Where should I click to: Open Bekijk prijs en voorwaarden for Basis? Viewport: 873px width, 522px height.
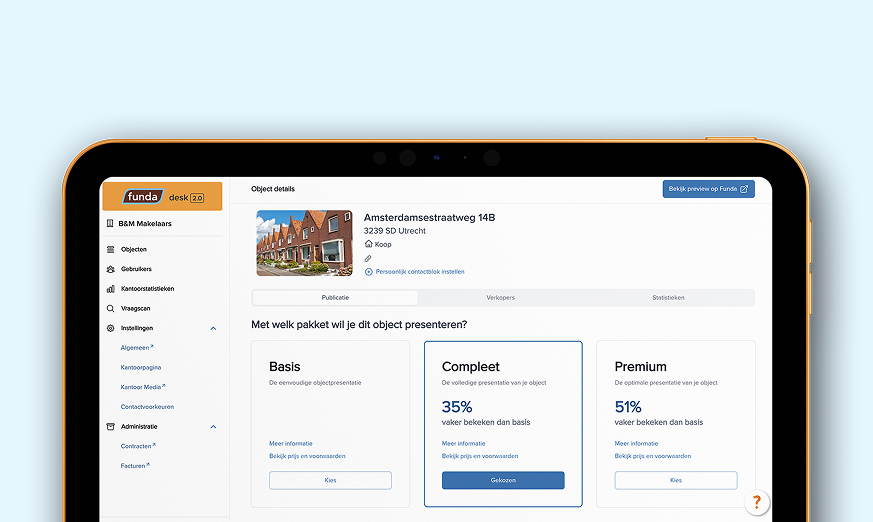click(x=307, y=456)
